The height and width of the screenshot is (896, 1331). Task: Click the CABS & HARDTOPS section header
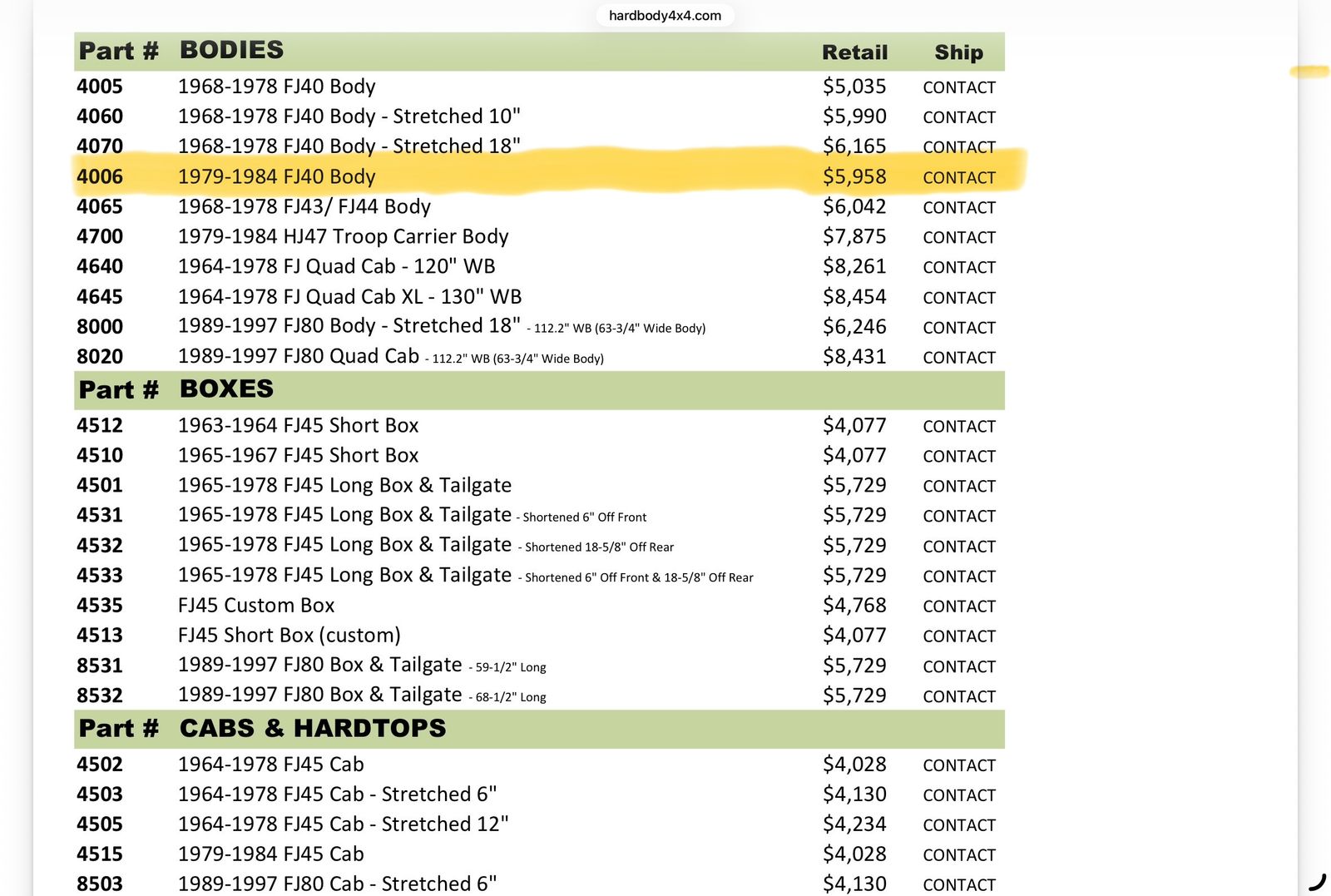click(x=313, y=728)
